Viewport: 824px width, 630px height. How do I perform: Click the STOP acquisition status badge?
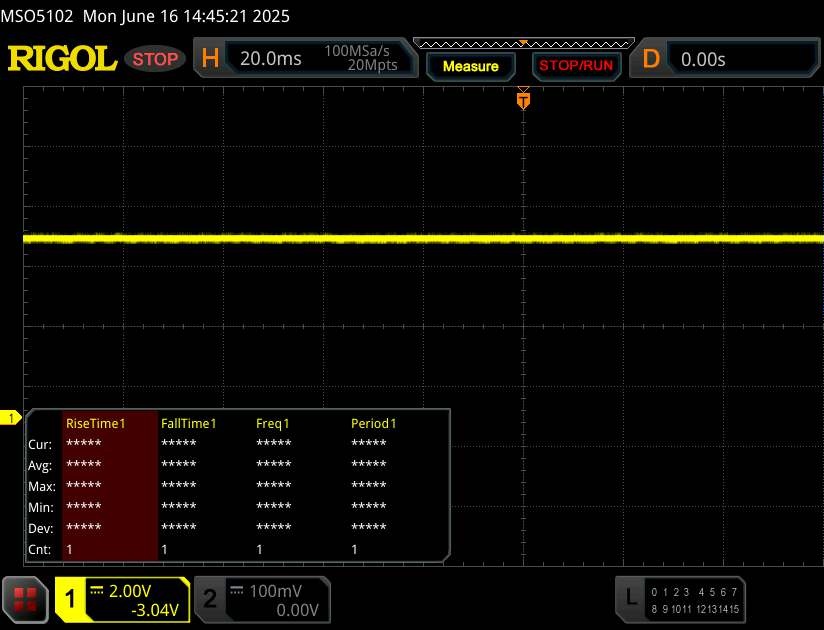coord(155,59)
